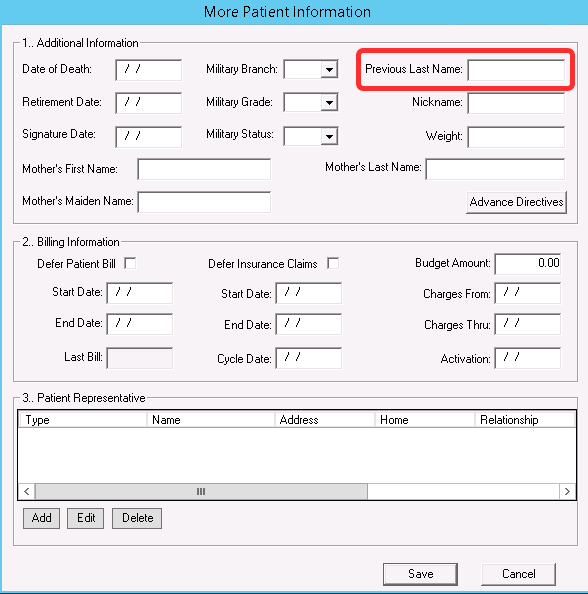Click the right scroll arrow in representative list

567,491
